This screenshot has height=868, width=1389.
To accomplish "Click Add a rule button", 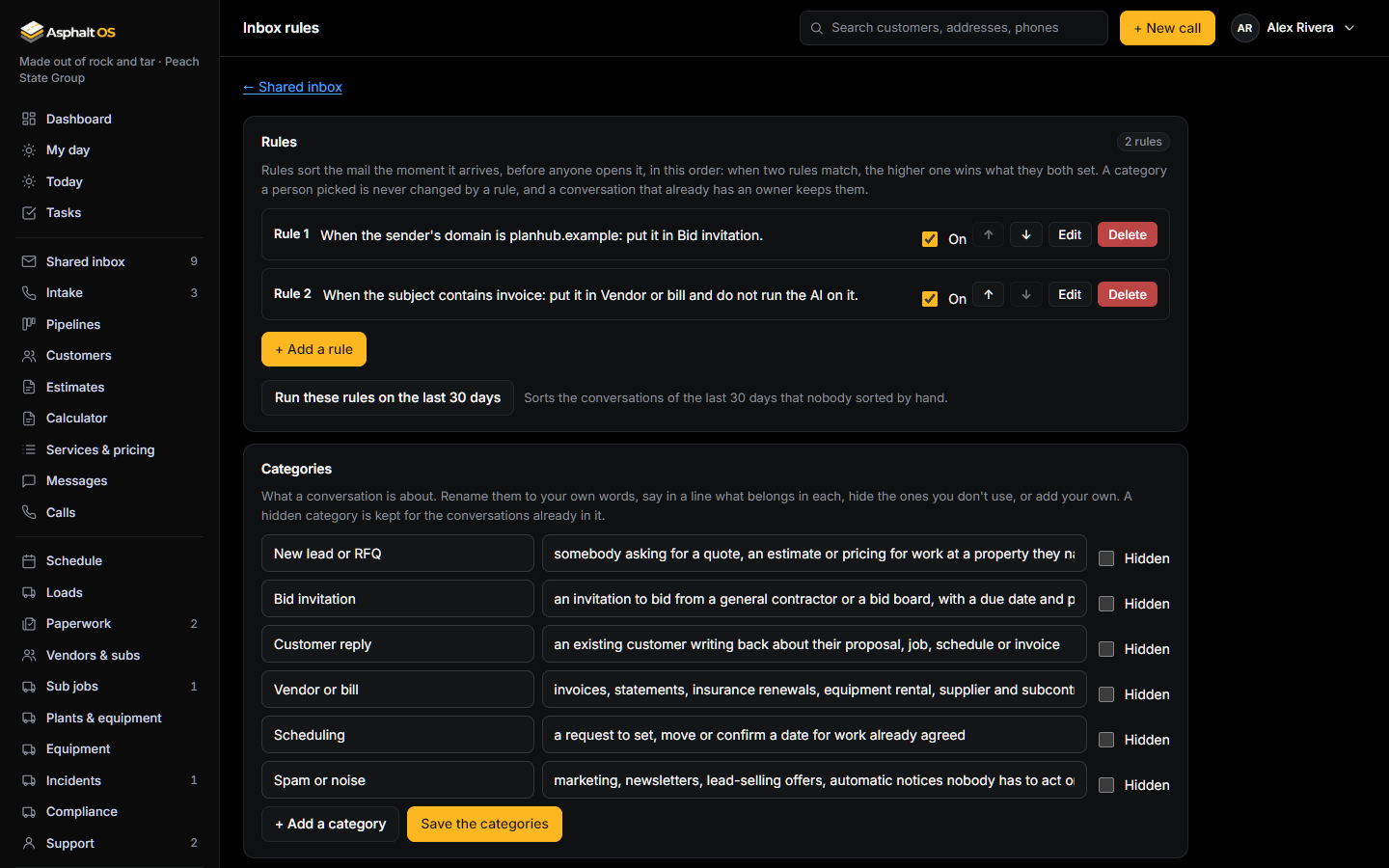I will pos(313,349).
